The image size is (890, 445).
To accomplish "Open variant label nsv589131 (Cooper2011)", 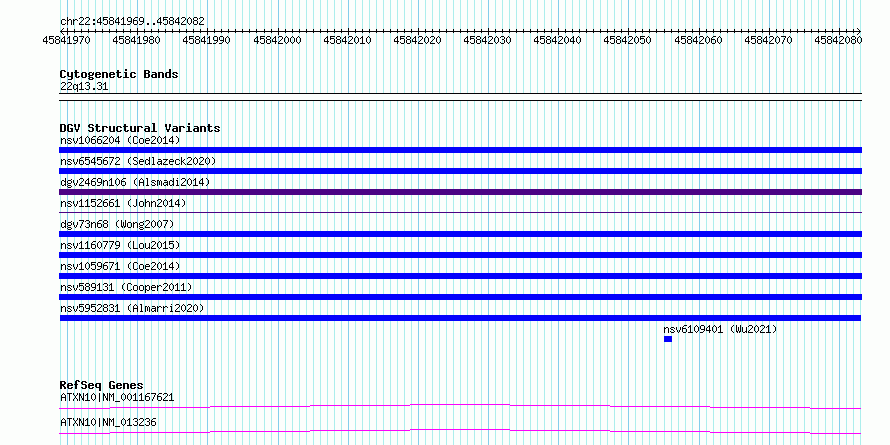I will [x=126, y=287].
